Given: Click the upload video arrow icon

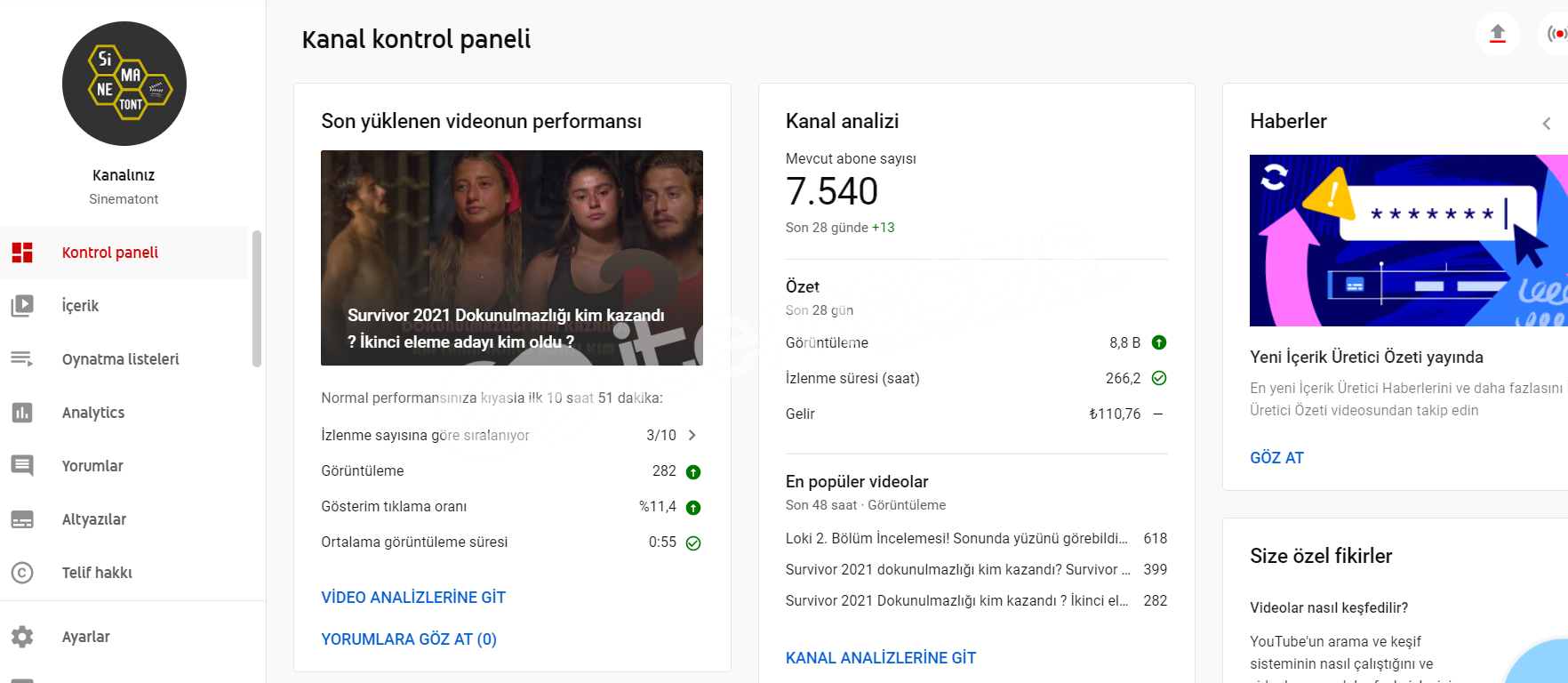Looking at the screenshot, I should (1498, 34).
